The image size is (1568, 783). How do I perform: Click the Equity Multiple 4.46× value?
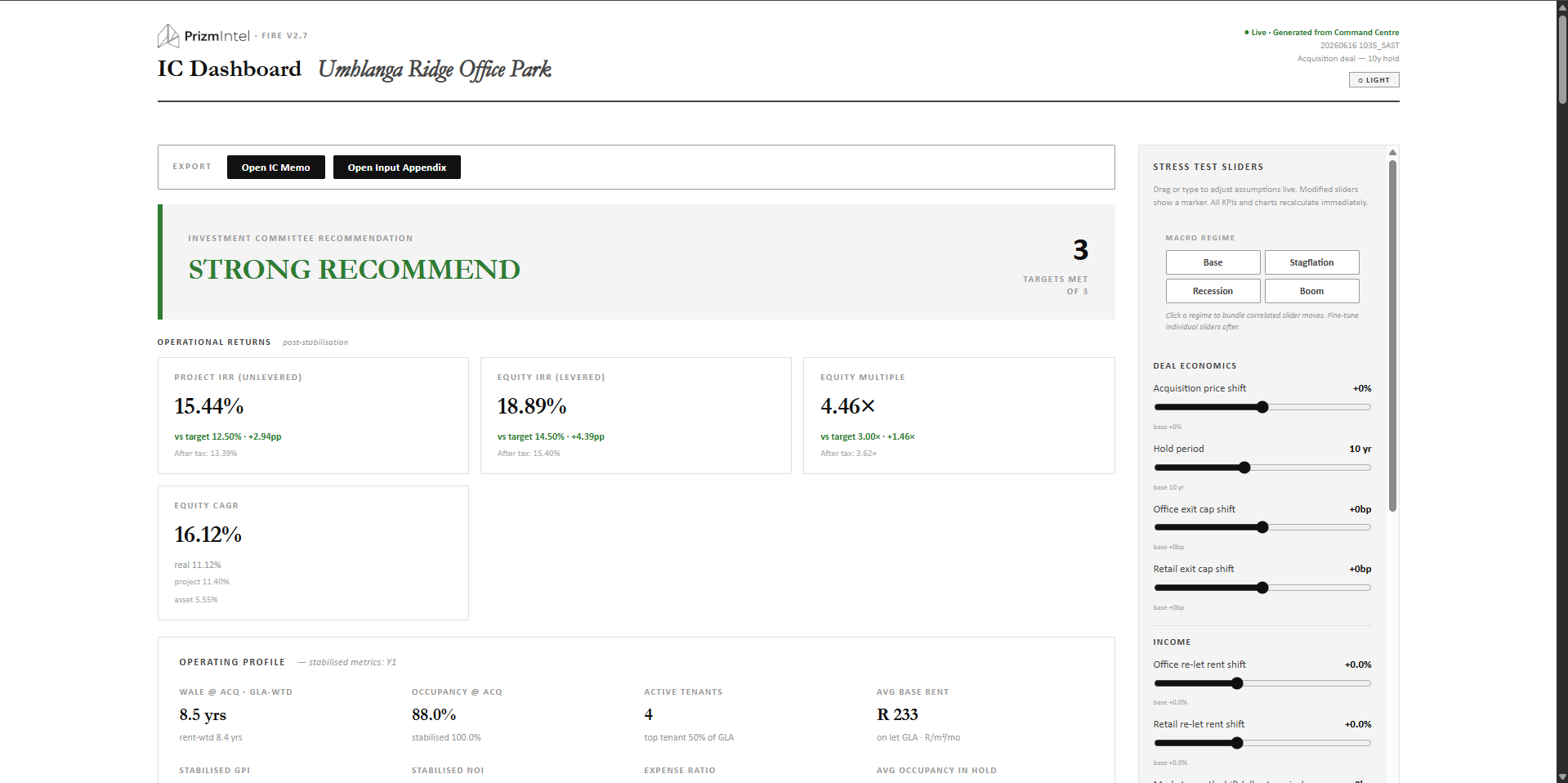[848, 406]
